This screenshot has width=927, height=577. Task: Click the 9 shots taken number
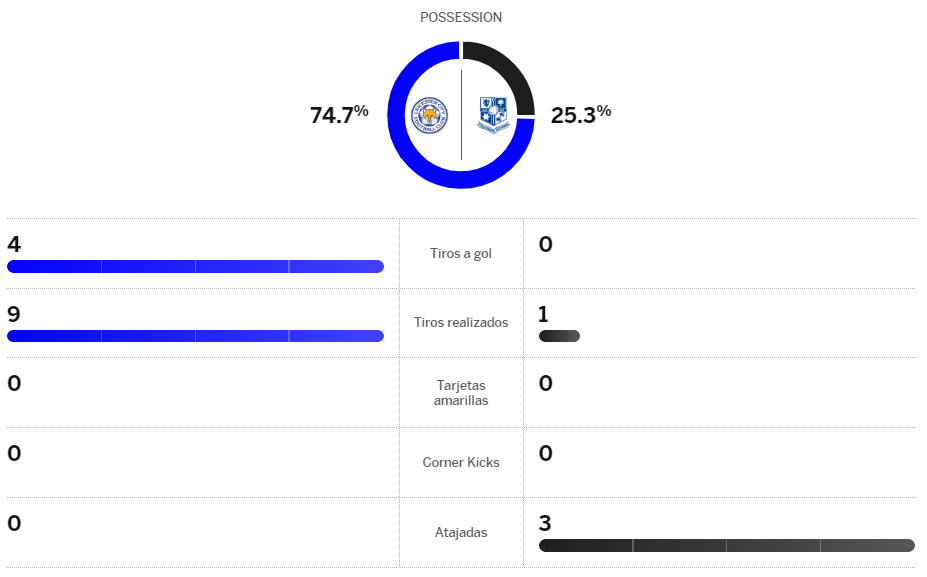click(14, 314)
